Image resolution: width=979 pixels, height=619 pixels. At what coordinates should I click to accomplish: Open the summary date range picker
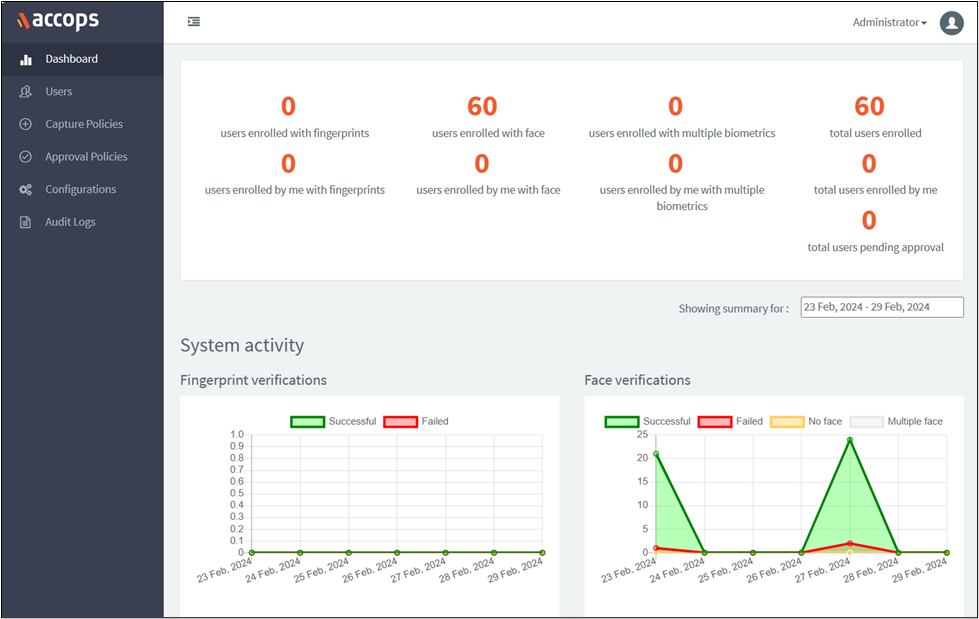tap(881, 307)
